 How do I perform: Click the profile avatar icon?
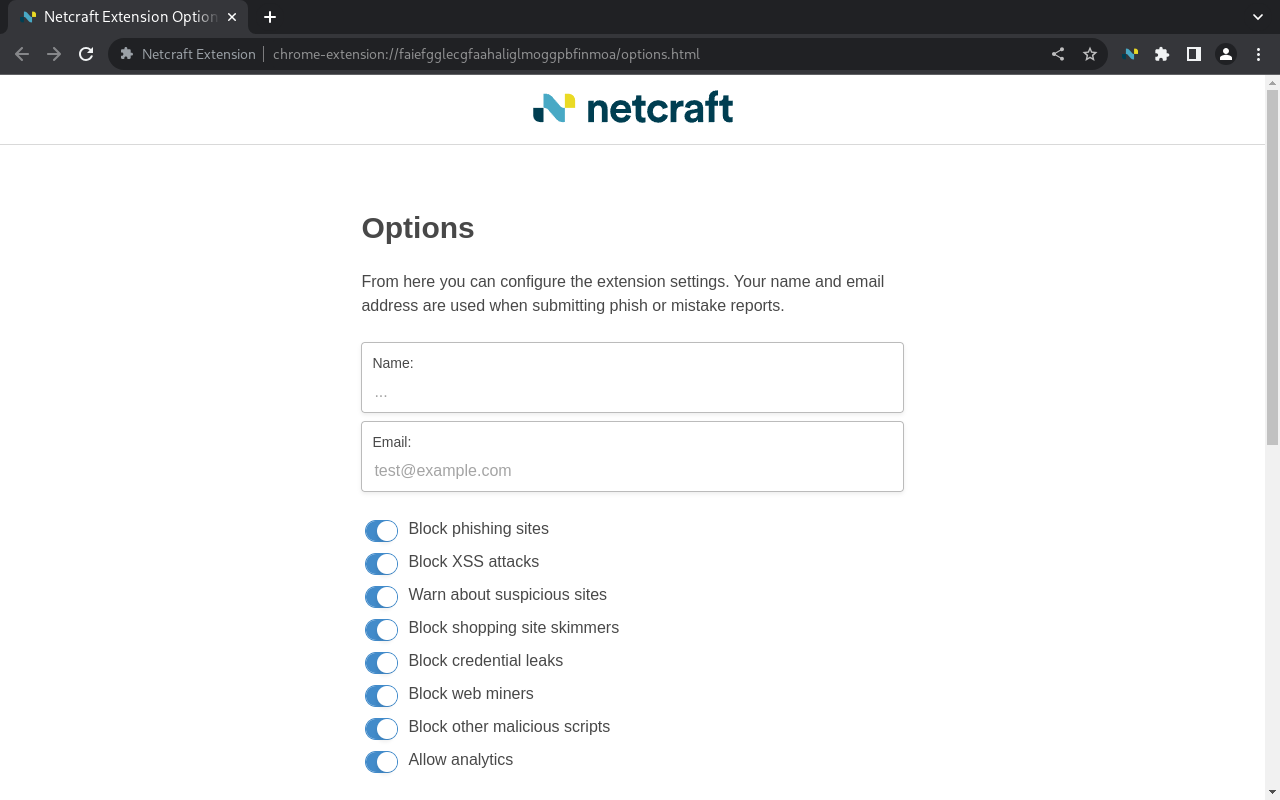pyautogui.click(x=1225, y=54)
